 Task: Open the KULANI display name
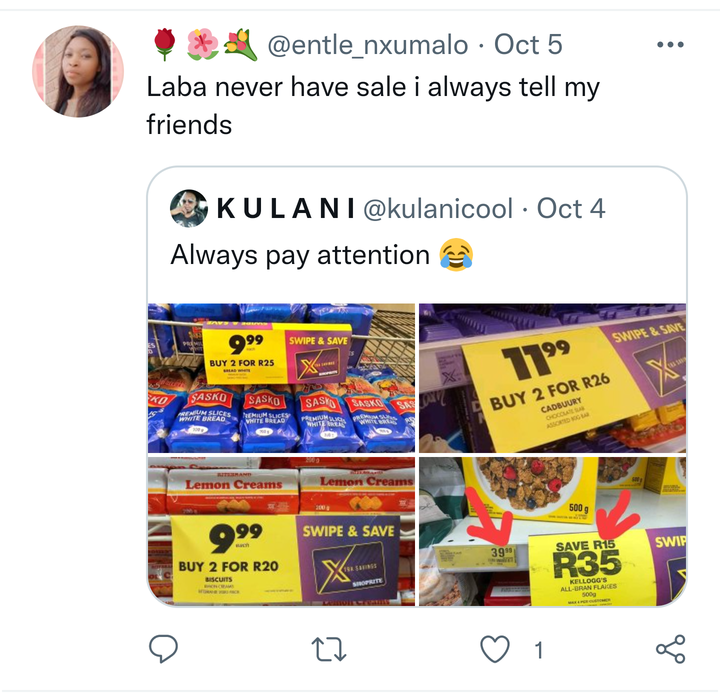pos(286,208)
